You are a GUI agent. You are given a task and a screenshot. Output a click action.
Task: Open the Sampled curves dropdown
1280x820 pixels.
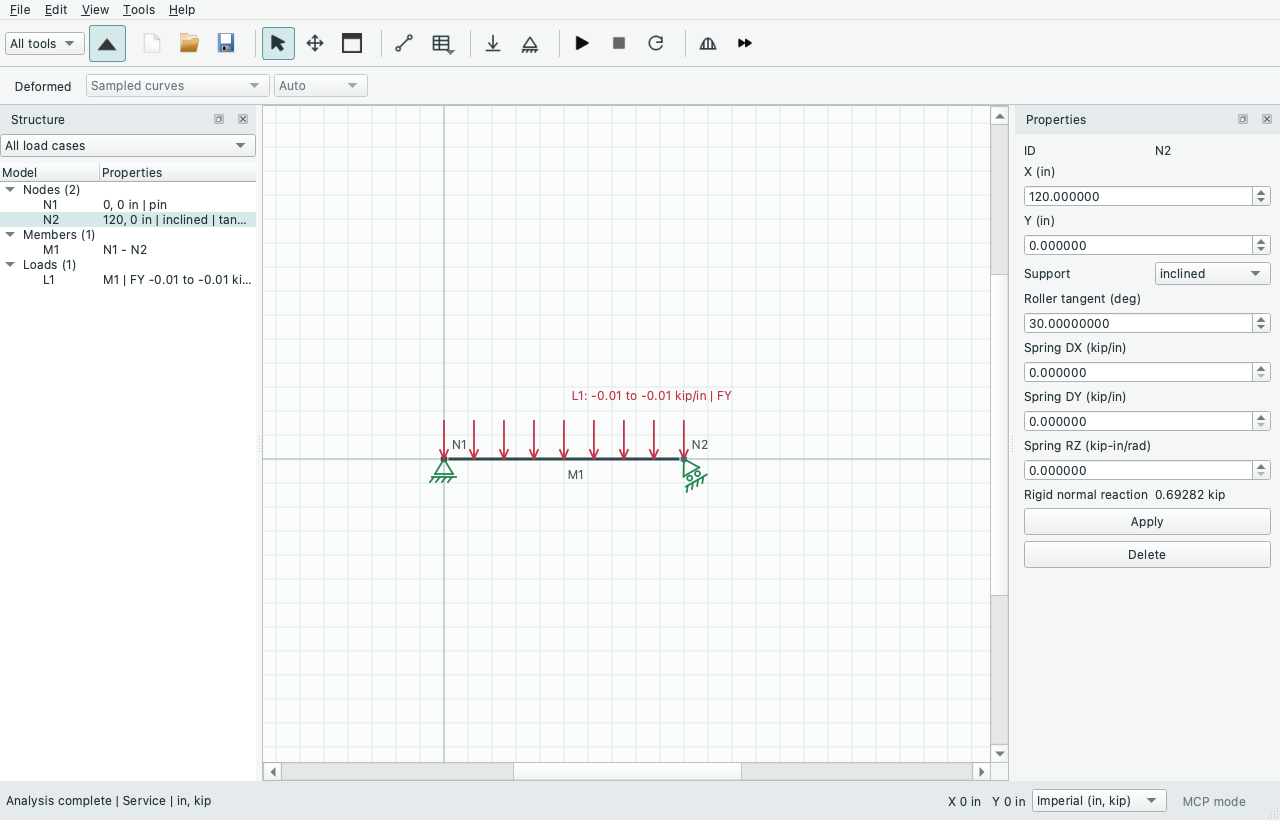coord(177,86)
